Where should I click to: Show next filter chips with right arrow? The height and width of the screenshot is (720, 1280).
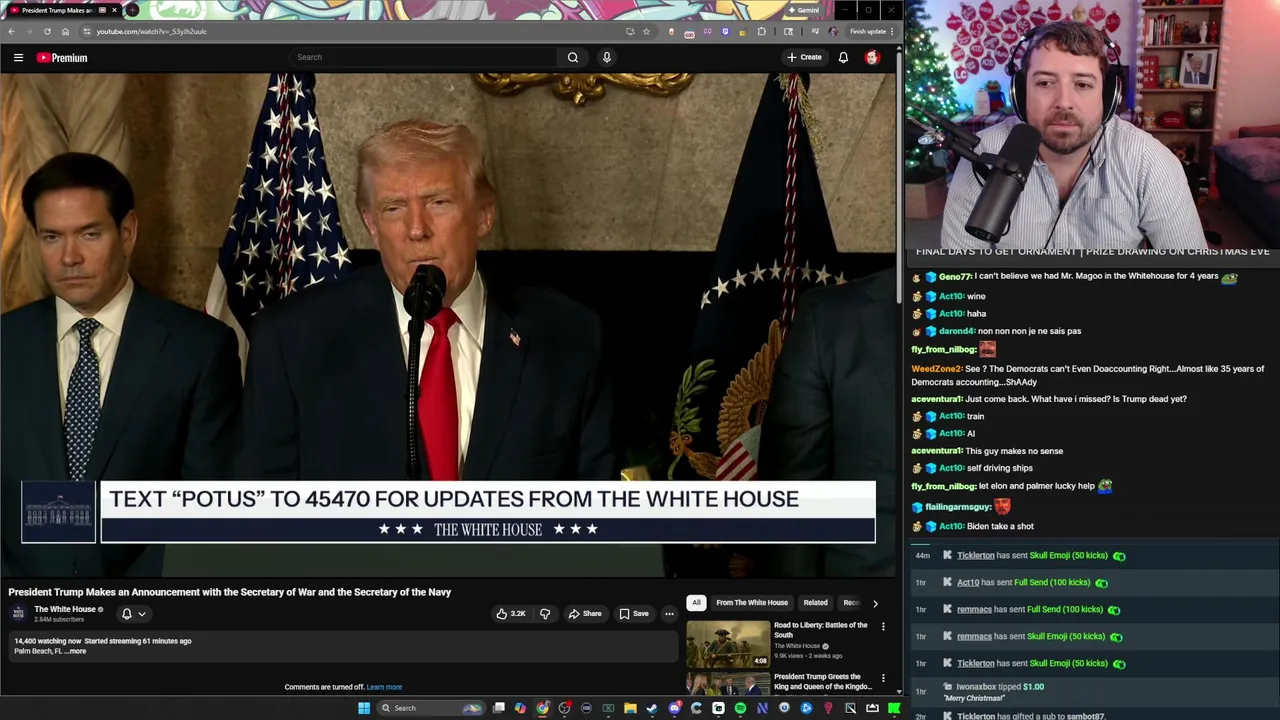(x=875, y=603)
